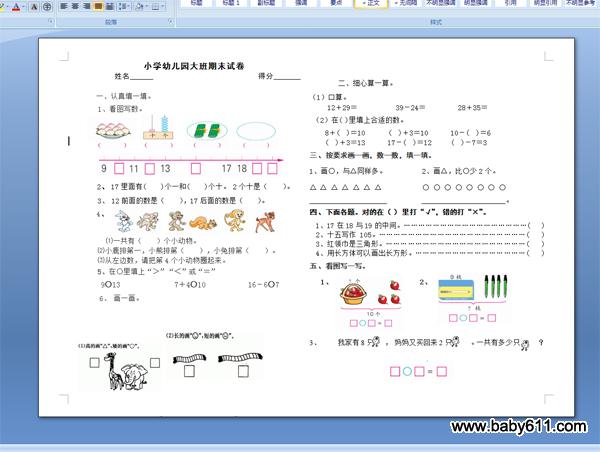Click the deer animal picture

click(265, 222)
